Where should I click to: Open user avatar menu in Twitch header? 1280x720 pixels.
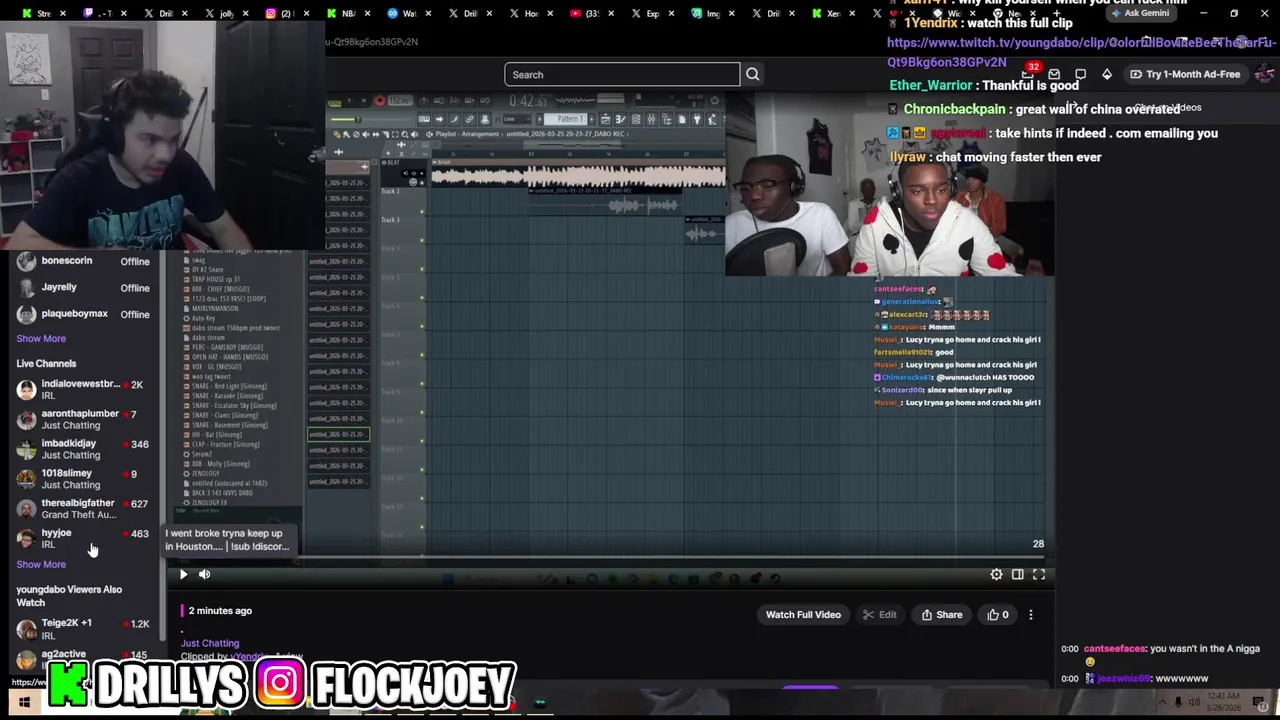pos(1264,74)
